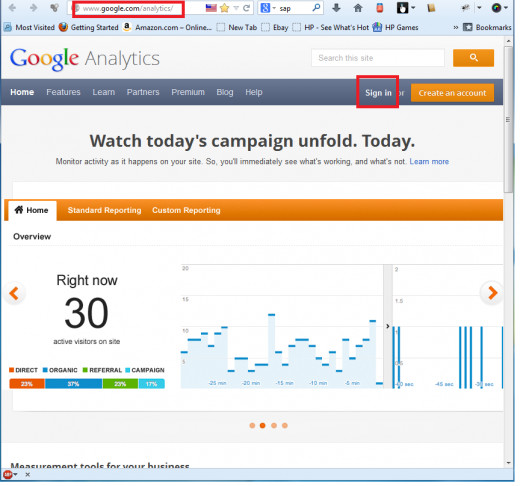Select the third carousel dot

274,425
